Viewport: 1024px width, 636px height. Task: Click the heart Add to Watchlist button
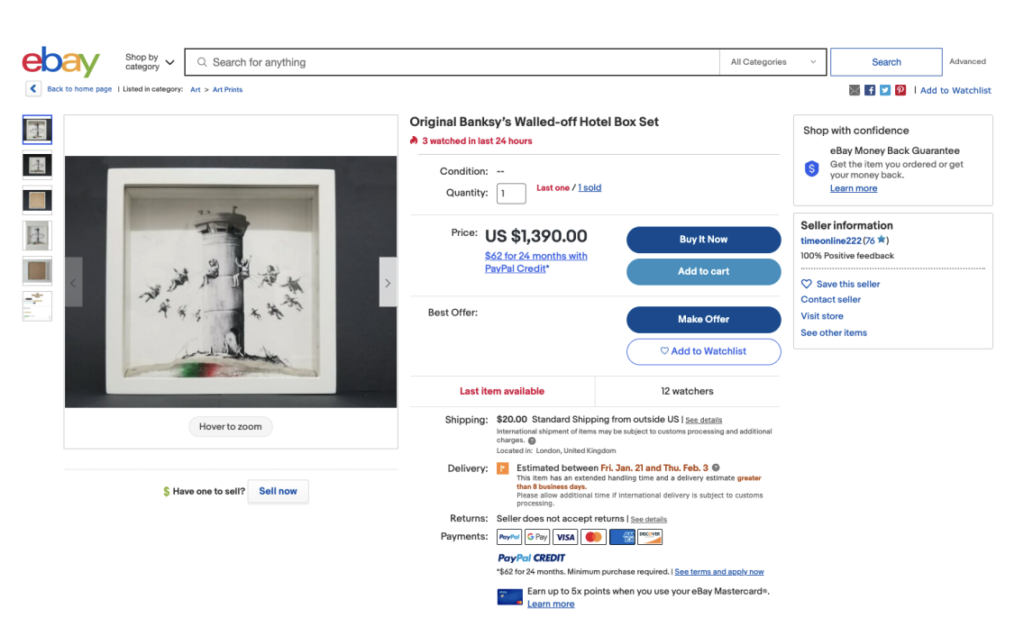tap(703, 351)
